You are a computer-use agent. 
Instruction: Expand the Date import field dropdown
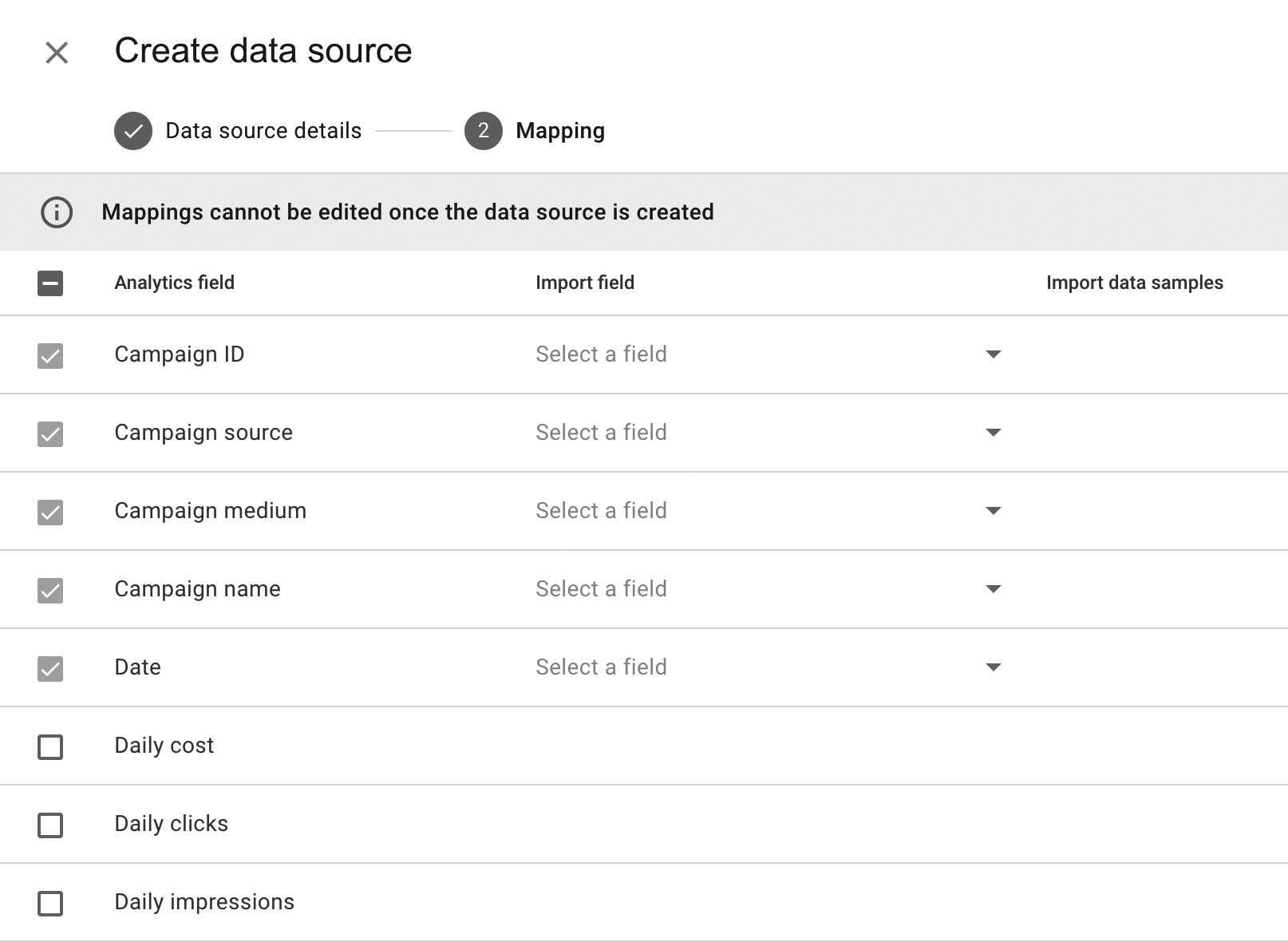tap(993, 667)
